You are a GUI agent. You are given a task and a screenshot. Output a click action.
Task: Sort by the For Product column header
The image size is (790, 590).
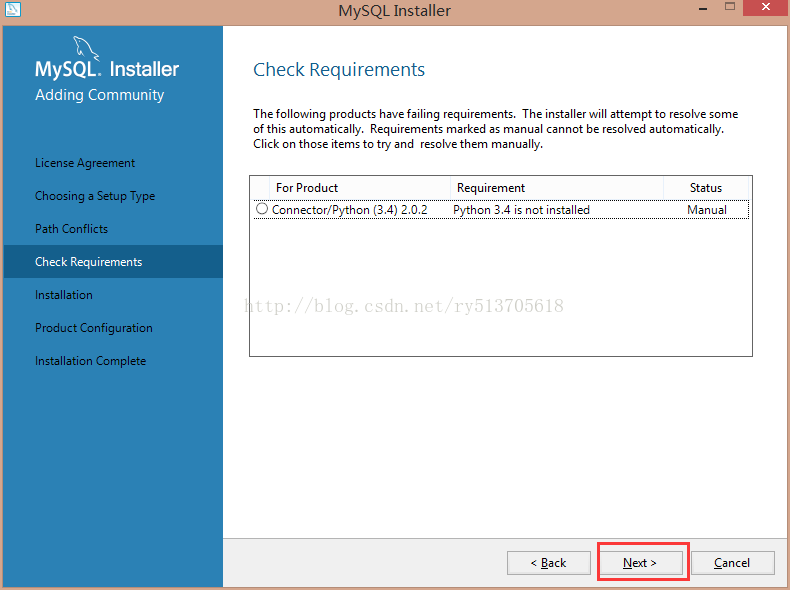point(360,188)
